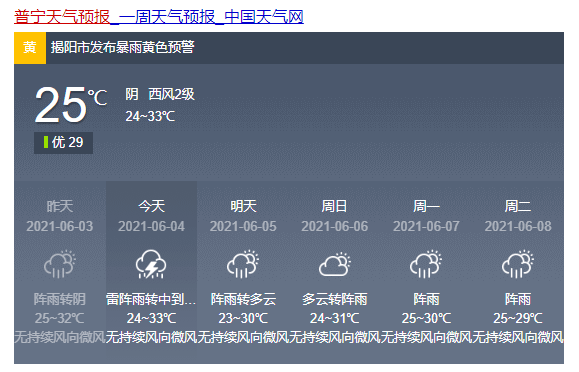Click today's range 24~33℃ in header
The width and height of the screenshot is (579, 372).
pyautogui.click(x=150, y=116)
